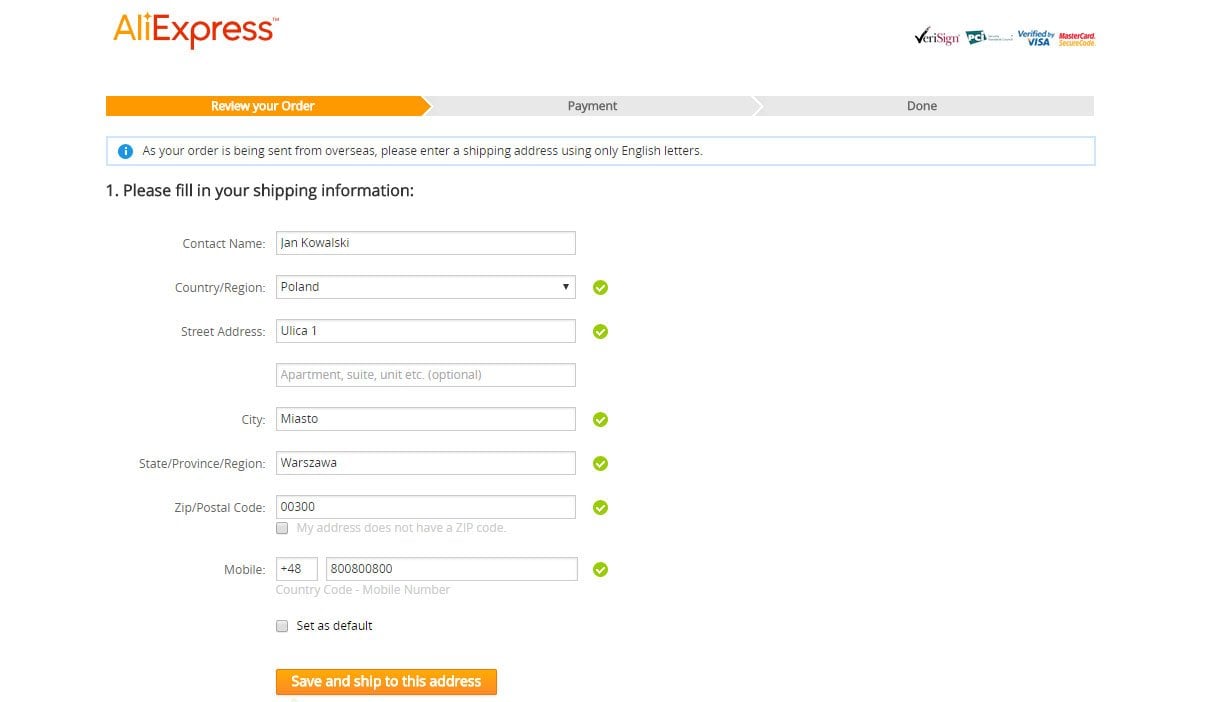Enable 'My address does not have a ZIP code'
Image resolution: width=1207 pixels, height=702 pixels.
(282, 528)
